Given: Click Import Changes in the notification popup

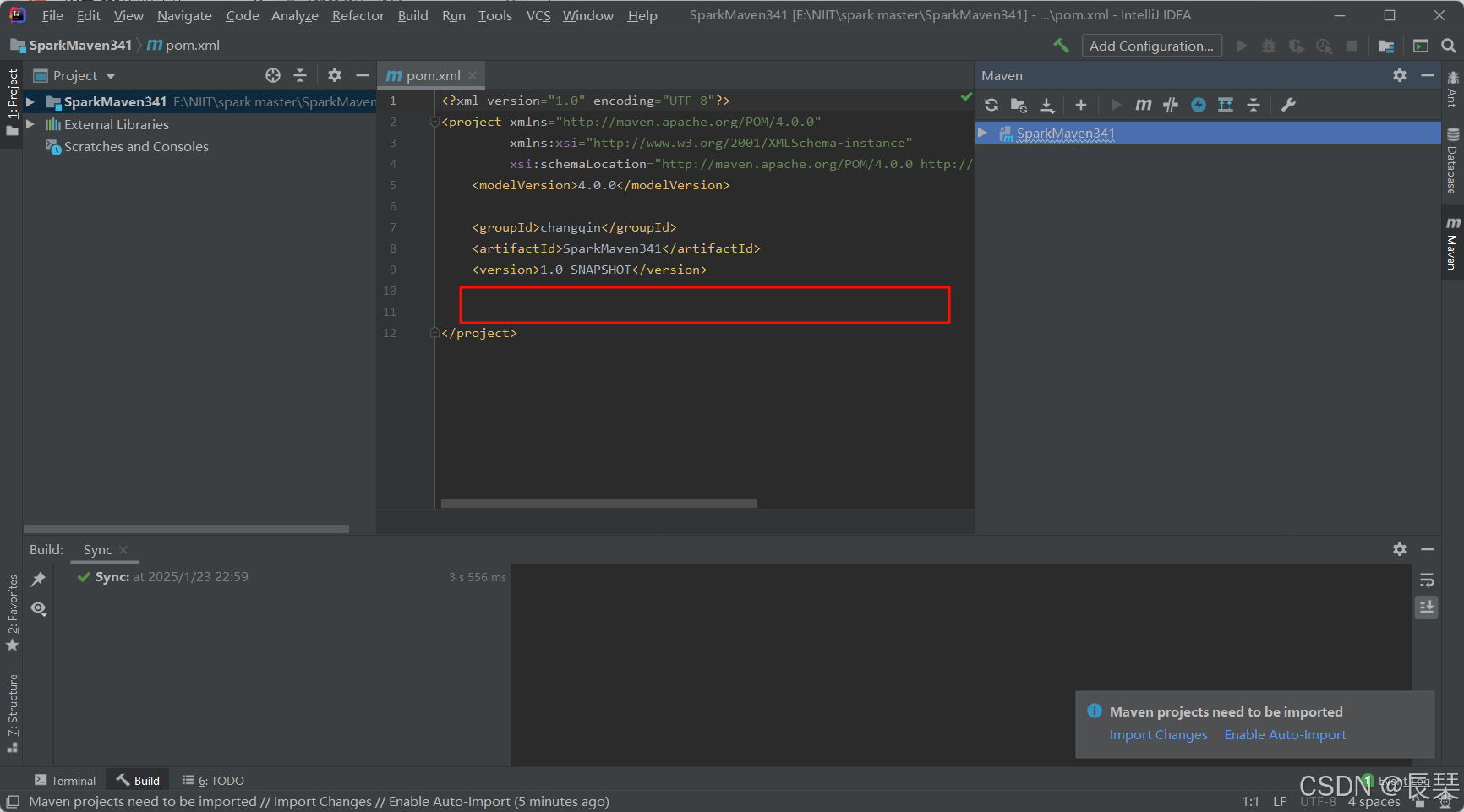Looking at the screenshot, I should coord(1158,734).
